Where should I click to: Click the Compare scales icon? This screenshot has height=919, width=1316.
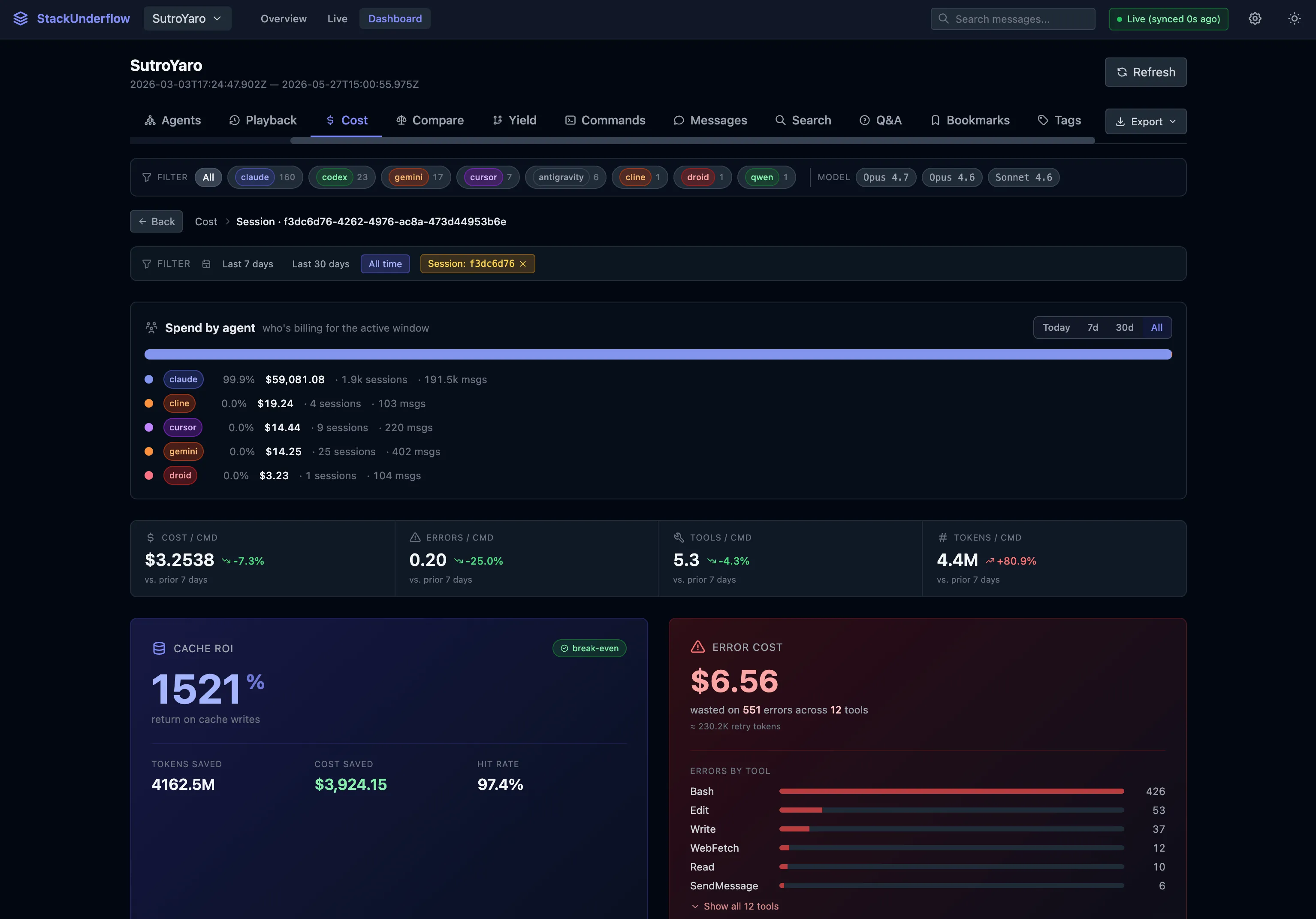401,121
